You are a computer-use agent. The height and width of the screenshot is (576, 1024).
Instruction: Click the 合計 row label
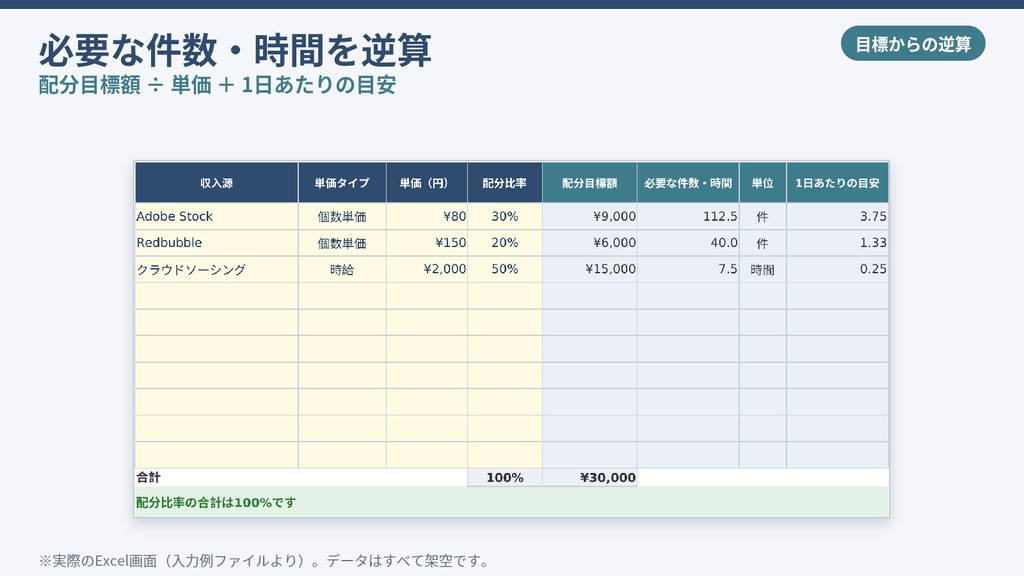(148, 477)
